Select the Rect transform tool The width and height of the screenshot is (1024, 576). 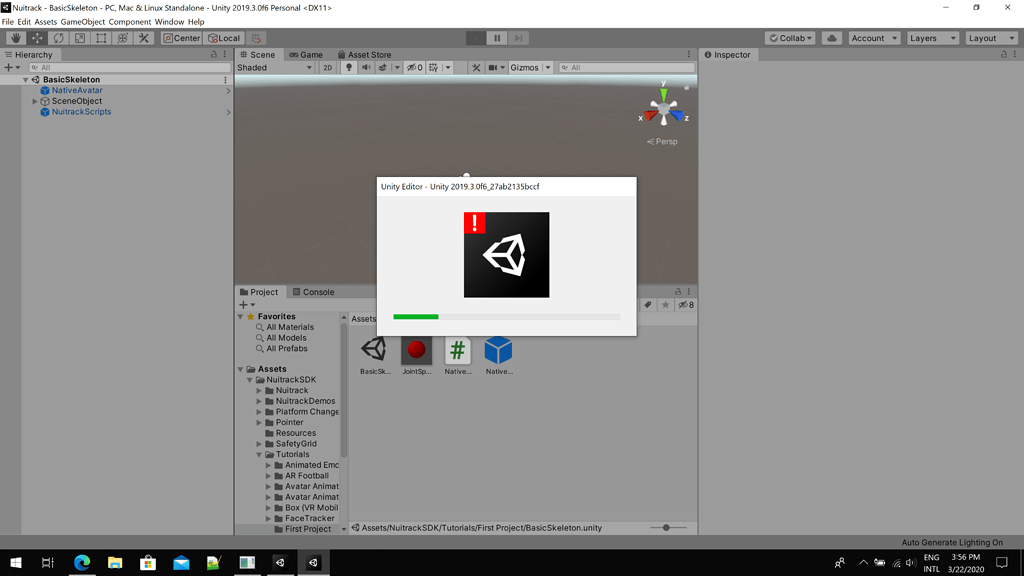coord(101,38)
